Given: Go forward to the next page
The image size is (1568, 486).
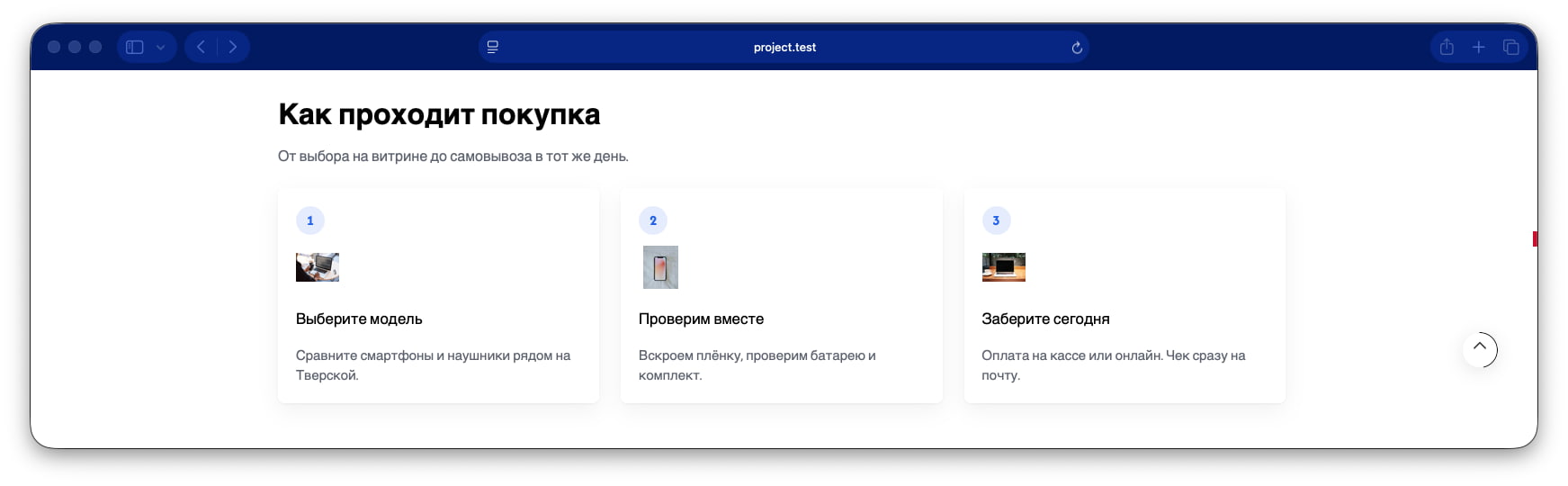Looking at the screenshot, I should coord(233,47).
